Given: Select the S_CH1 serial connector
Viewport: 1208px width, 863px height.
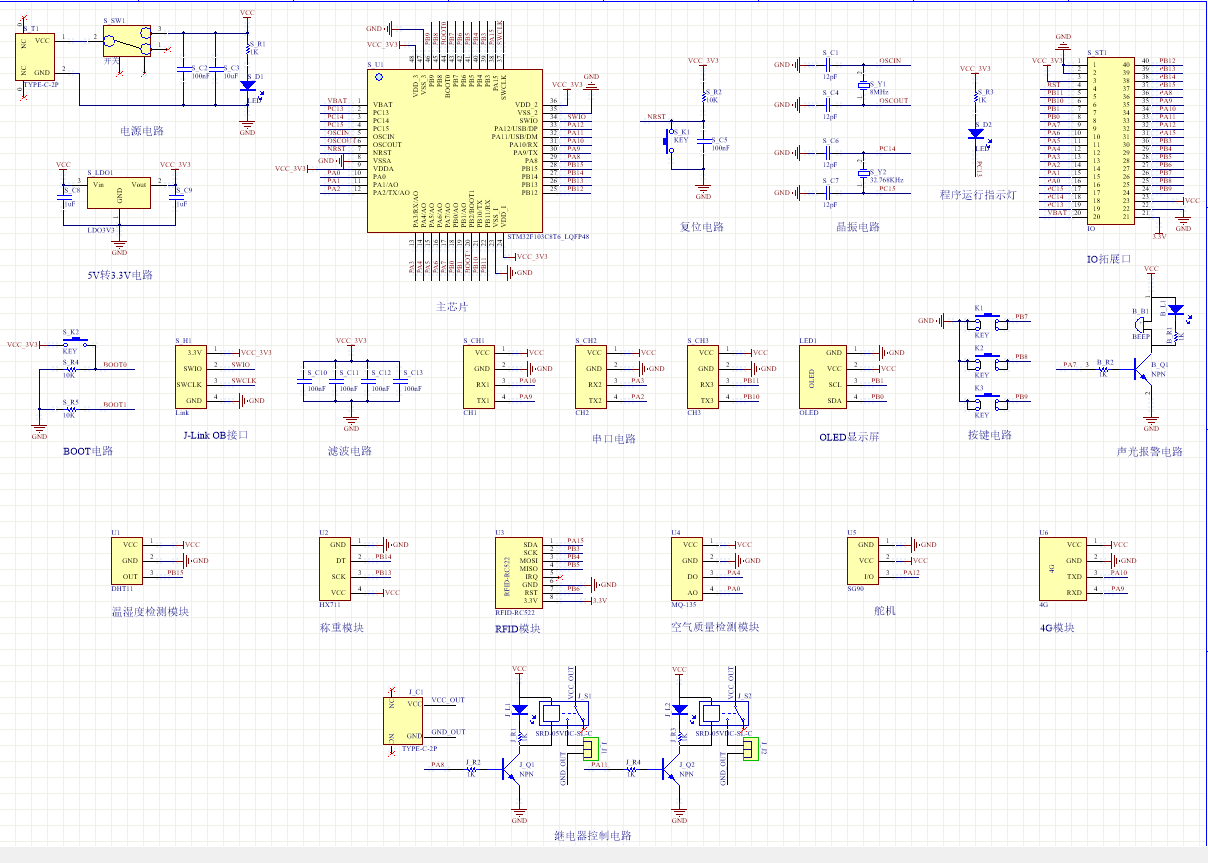Looking at the screenshot, I should [481, 377].
